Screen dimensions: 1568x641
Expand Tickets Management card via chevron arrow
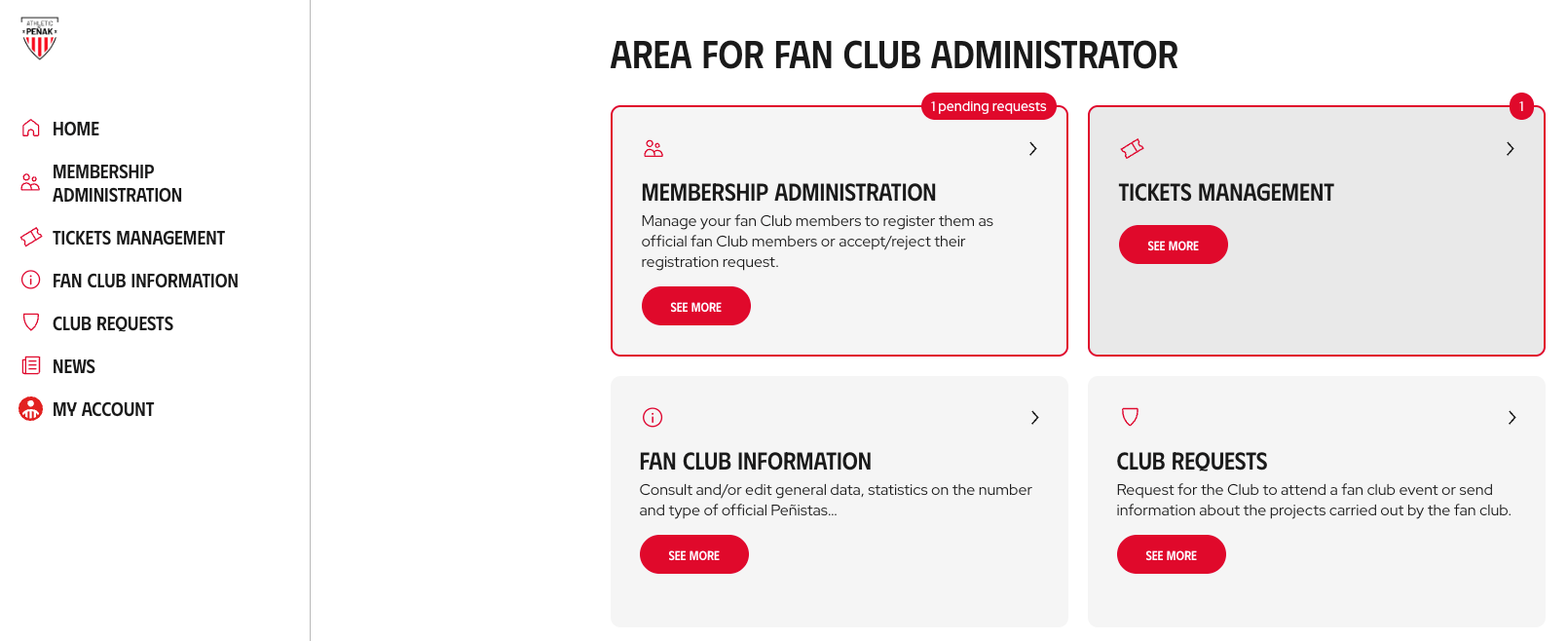[1511, 149]
